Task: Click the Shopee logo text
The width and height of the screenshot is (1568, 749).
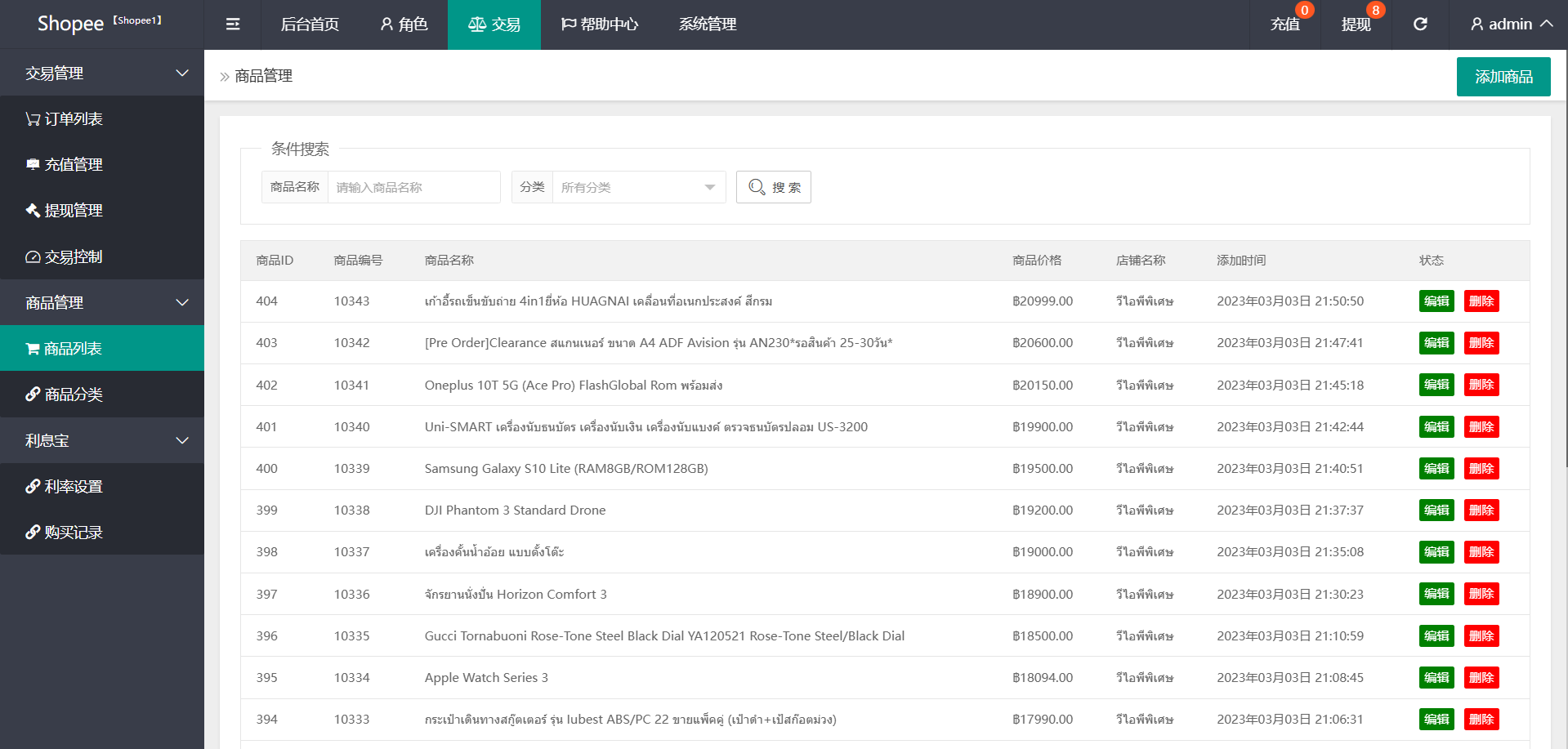Action: point(70,24)
